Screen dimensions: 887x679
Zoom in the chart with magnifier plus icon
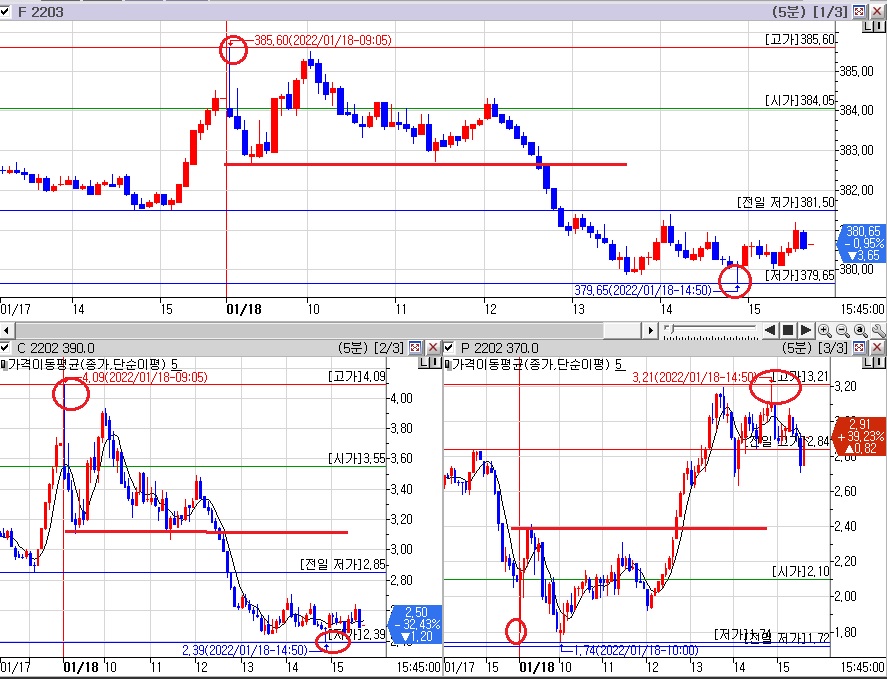(824, 330)
